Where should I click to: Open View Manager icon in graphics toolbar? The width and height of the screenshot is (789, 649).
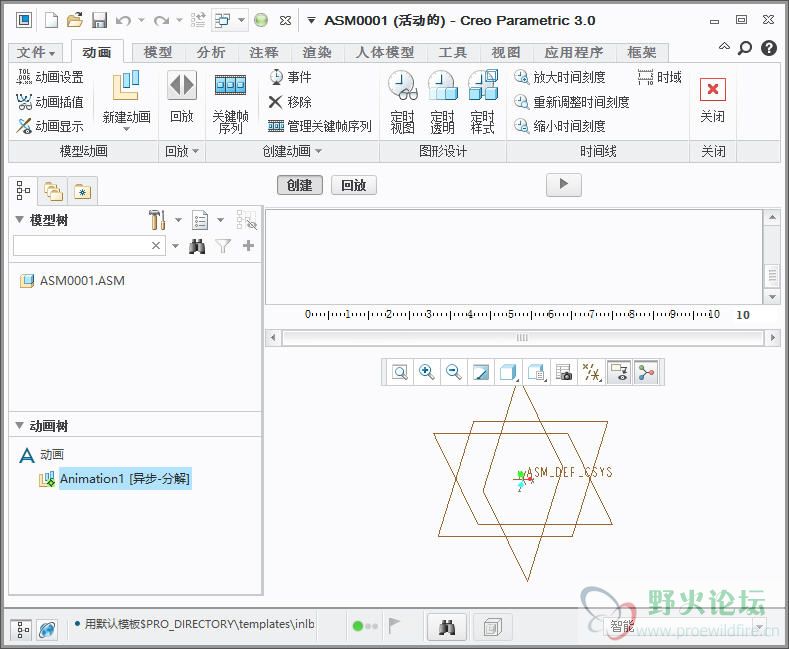click(x=564, y=373)
